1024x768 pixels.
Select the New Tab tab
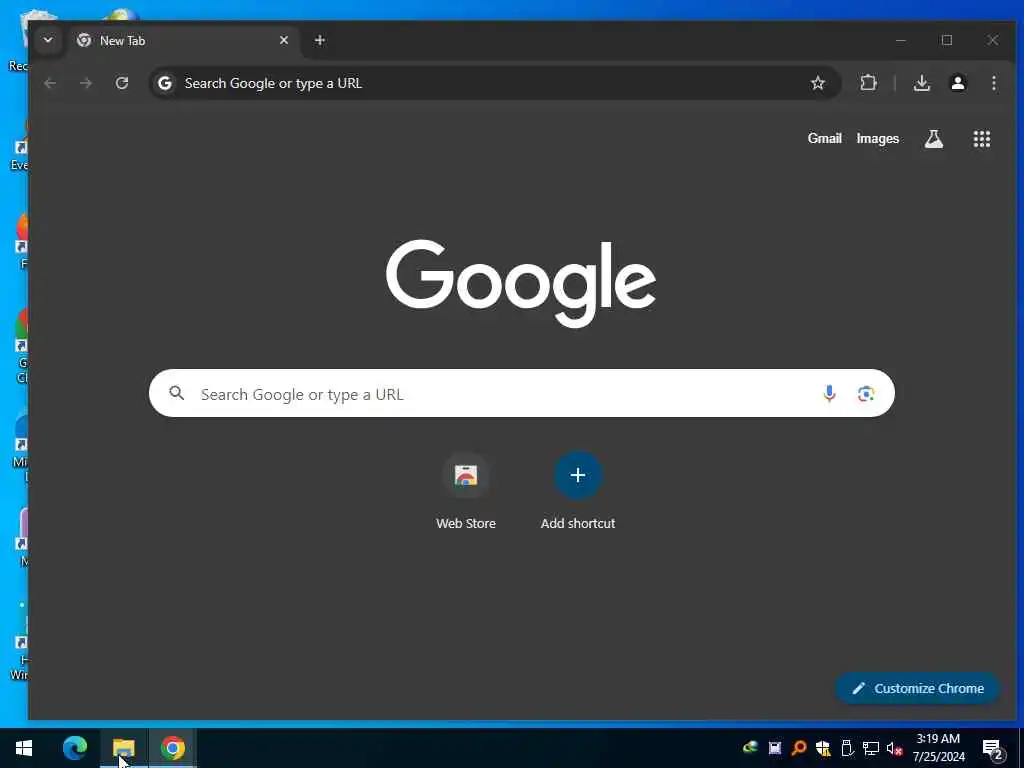[183, 40]
